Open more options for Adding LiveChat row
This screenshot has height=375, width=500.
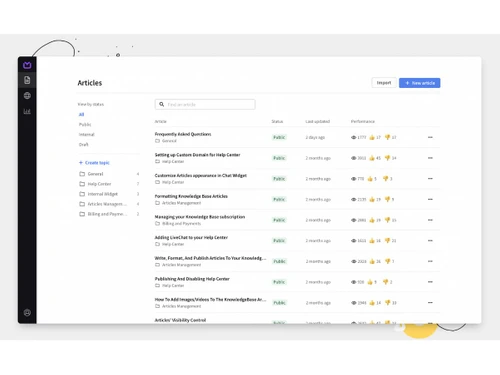(430, 241)
